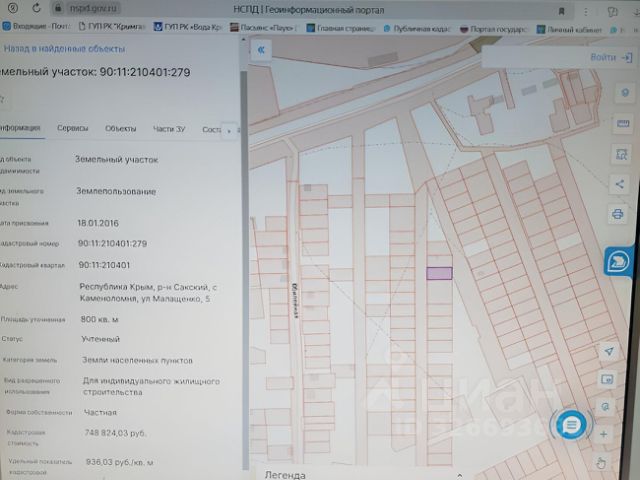Click cadastral value 748 824,03 руб.
Screen dimensions: 640x480
click(115, 433)
